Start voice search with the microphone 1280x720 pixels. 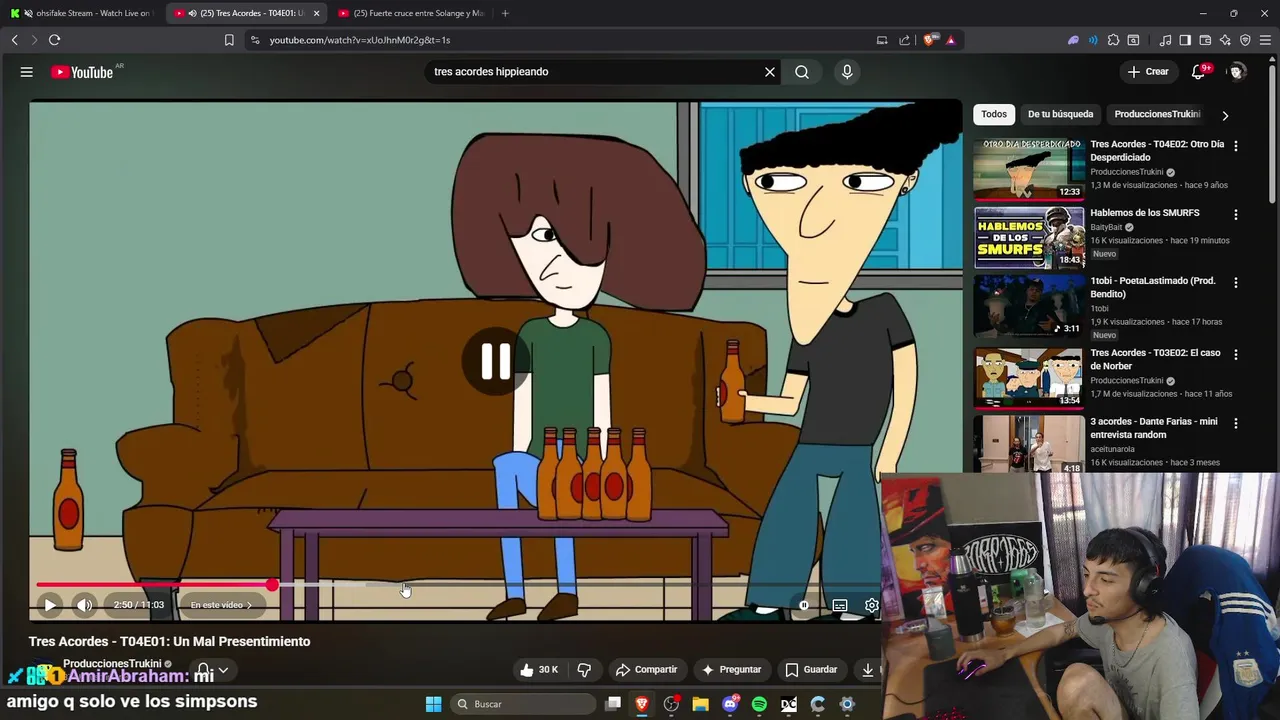click(x=847, y=72)
